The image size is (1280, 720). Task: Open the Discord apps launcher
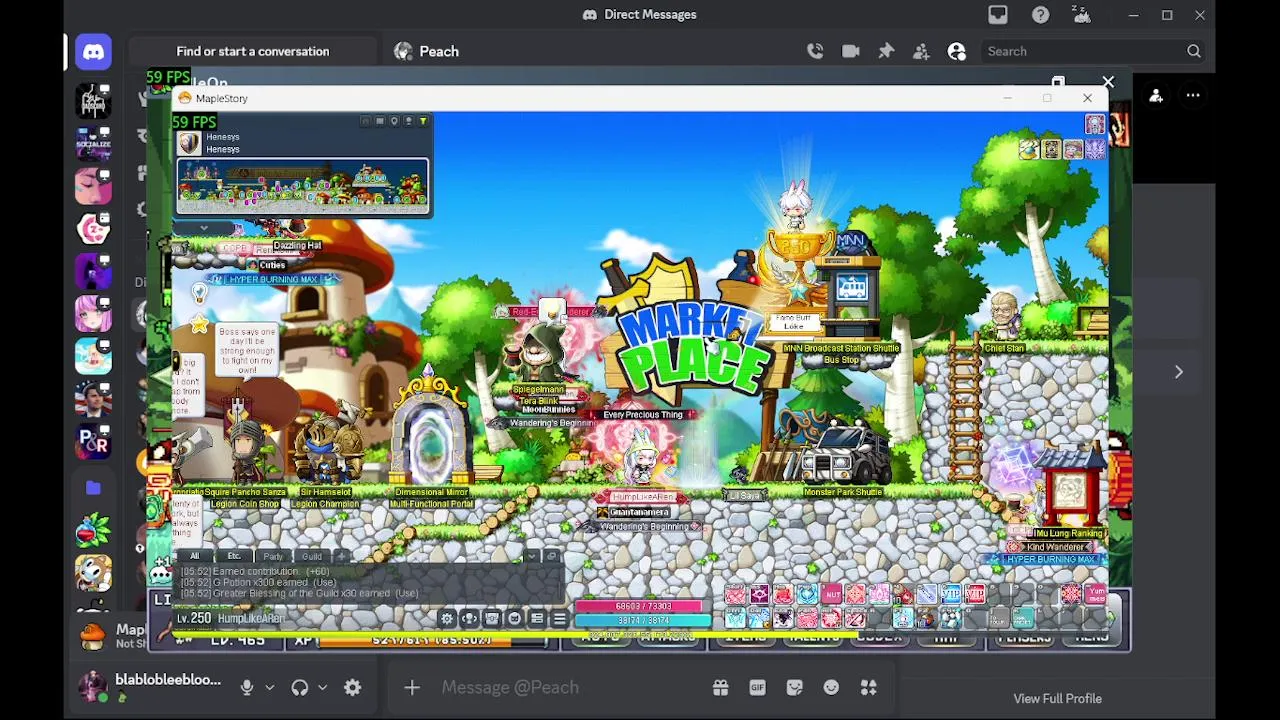point(868,687)
